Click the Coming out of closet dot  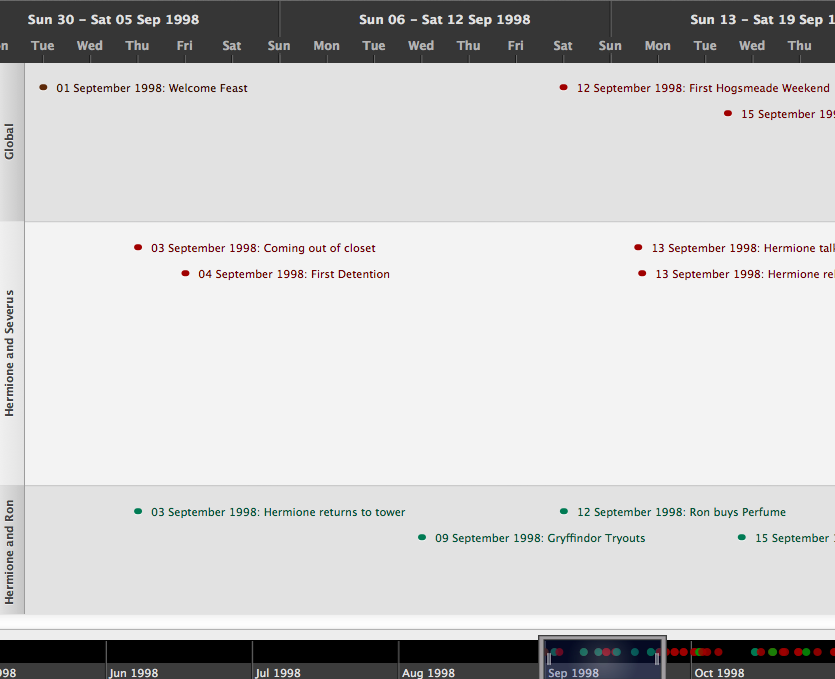pyautogui.click(x=138, y=248)
